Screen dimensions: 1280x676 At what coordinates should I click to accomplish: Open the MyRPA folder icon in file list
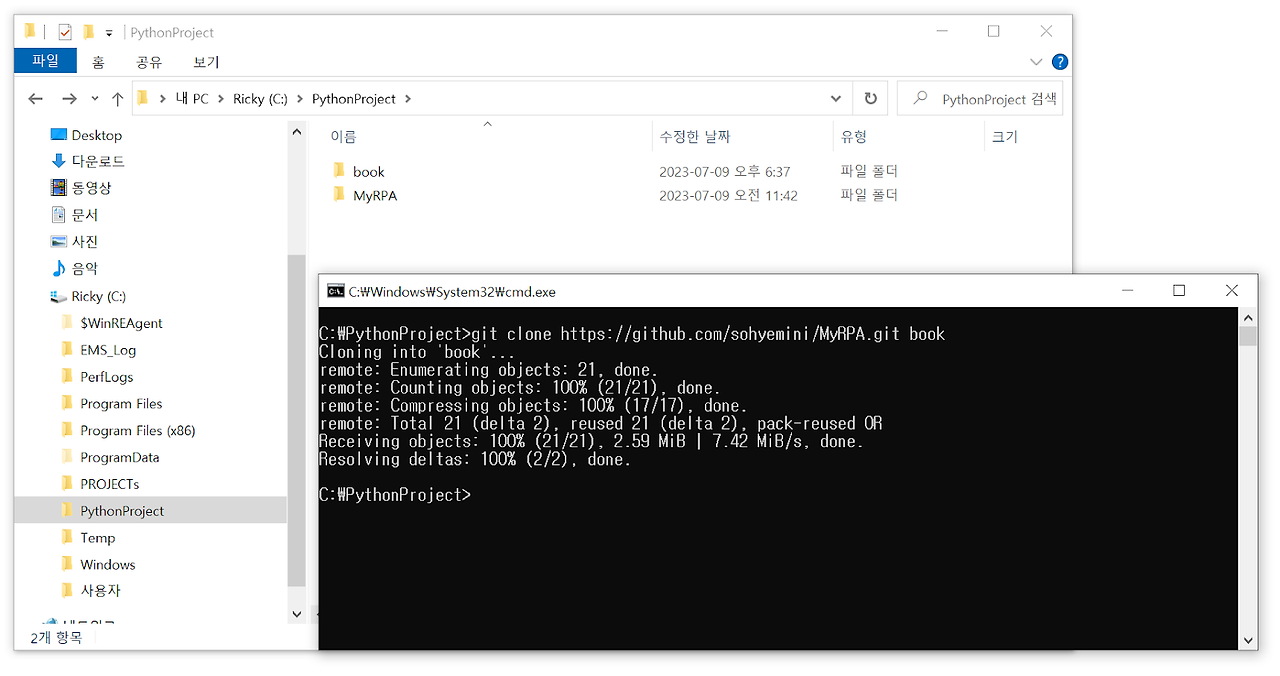339,195
